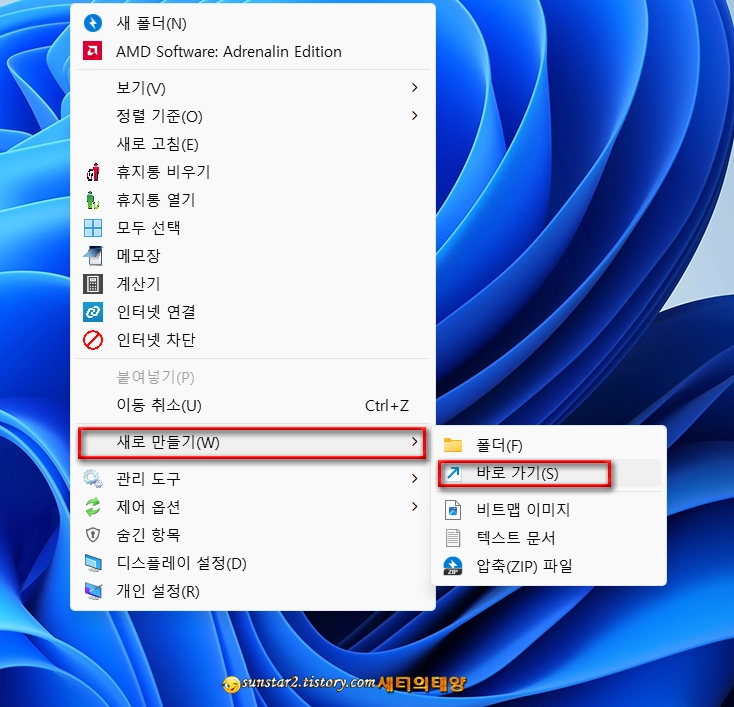
Task: Click the 메모장 notepad icon
Action: [93, 256]
